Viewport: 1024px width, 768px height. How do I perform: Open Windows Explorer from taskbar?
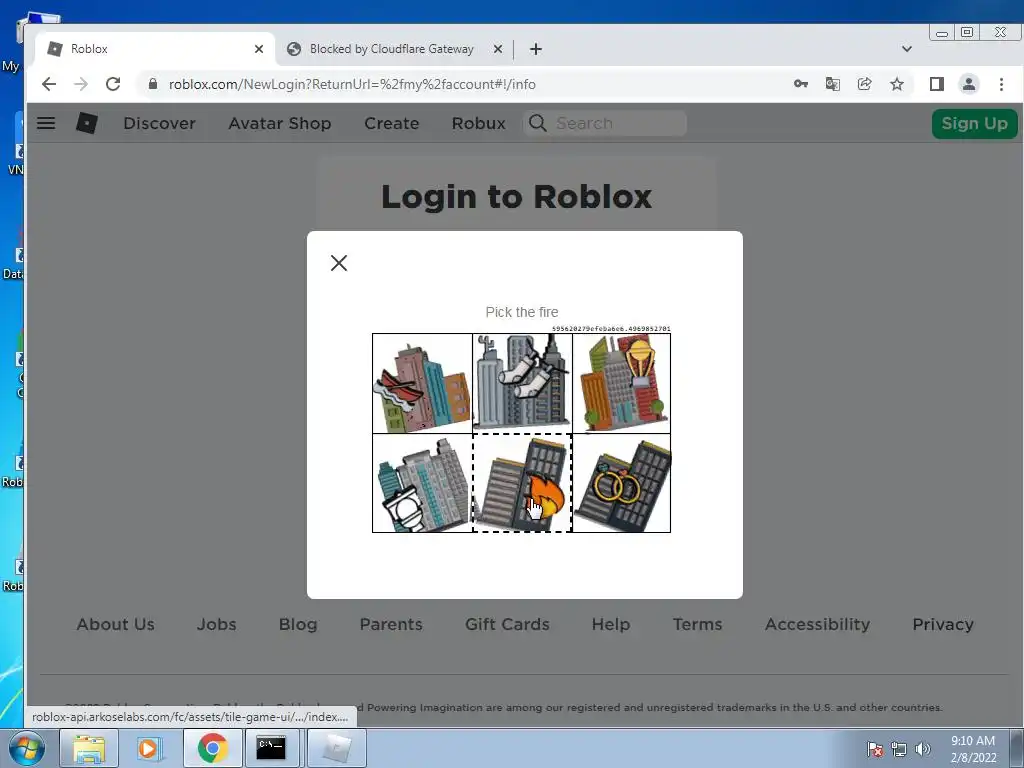pos(89,748)
